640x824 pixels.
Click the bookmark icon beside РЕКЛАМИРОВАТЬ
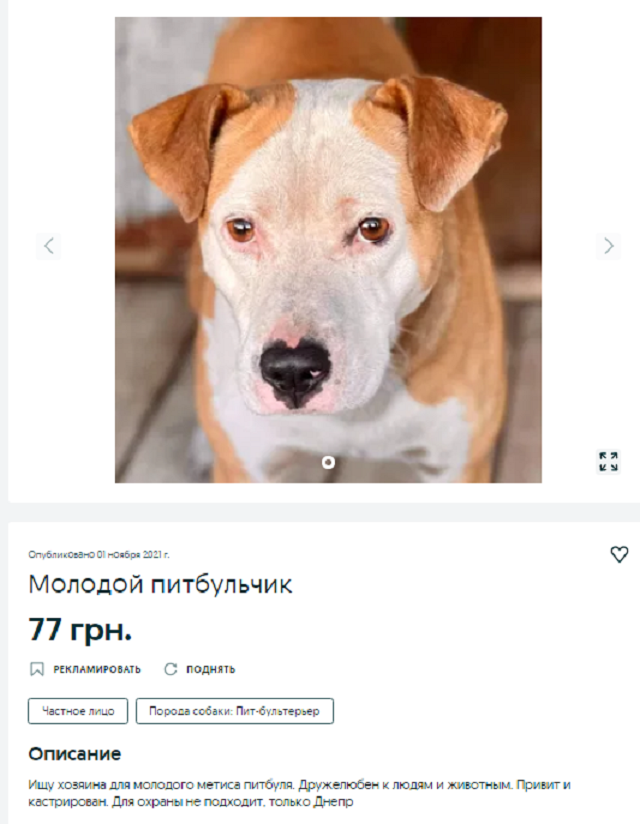click(37, 669)
